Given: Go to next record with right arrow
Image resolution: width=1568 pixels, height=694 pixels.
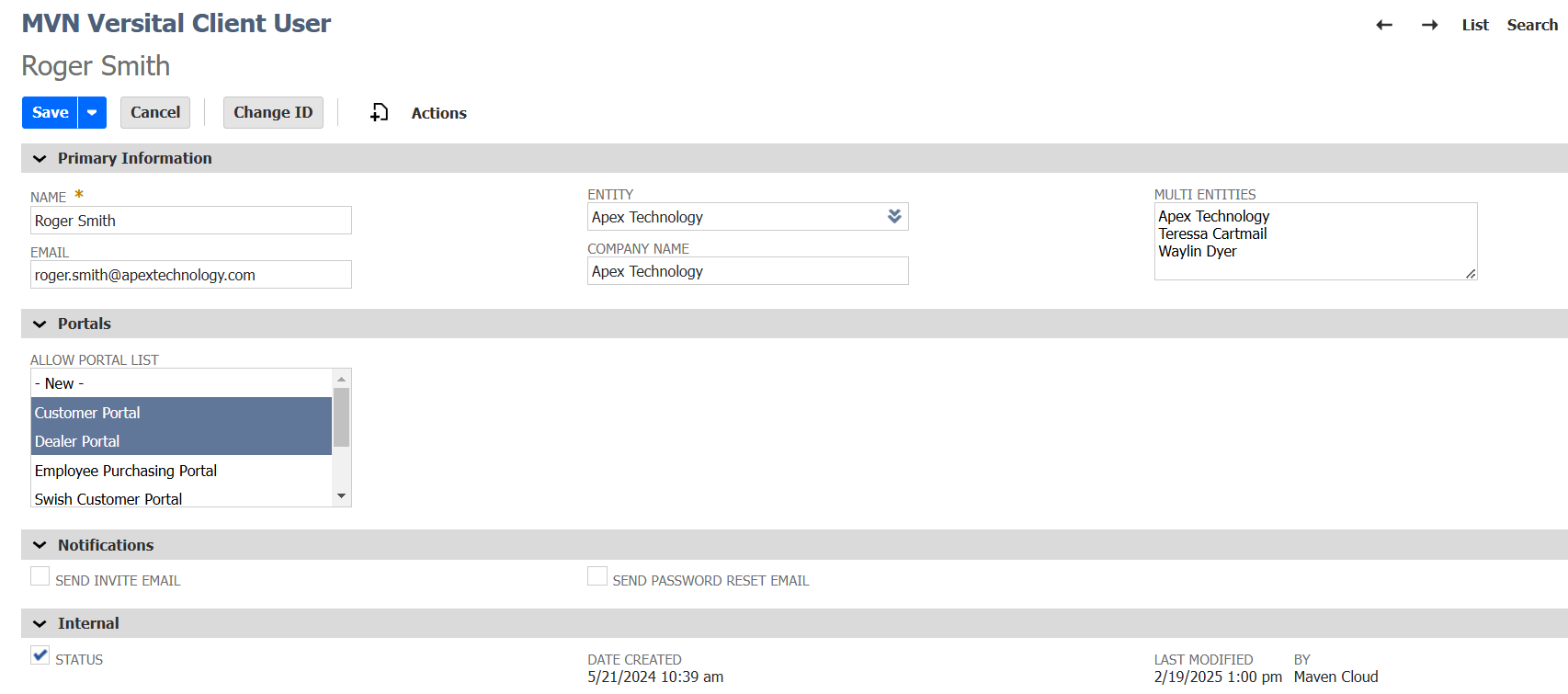Looking at the screenshot, I should click(1429, 25).
